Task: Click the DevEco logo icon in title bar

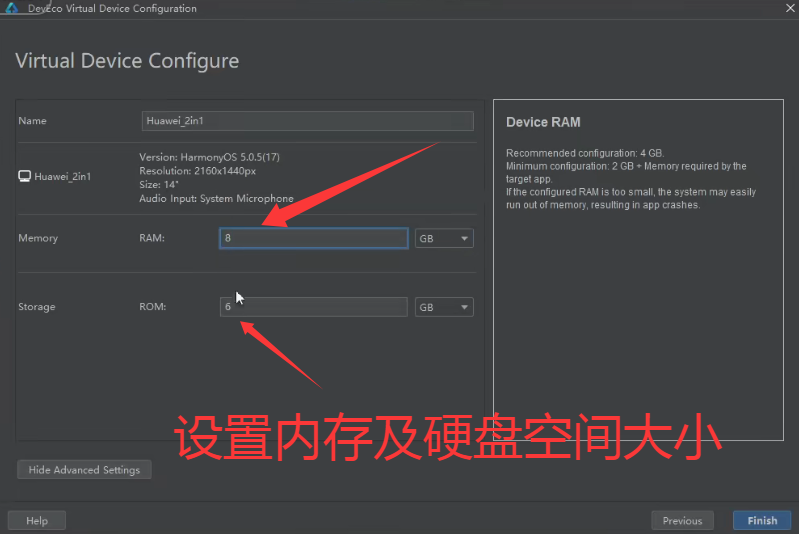Action: tap(11, 8)
